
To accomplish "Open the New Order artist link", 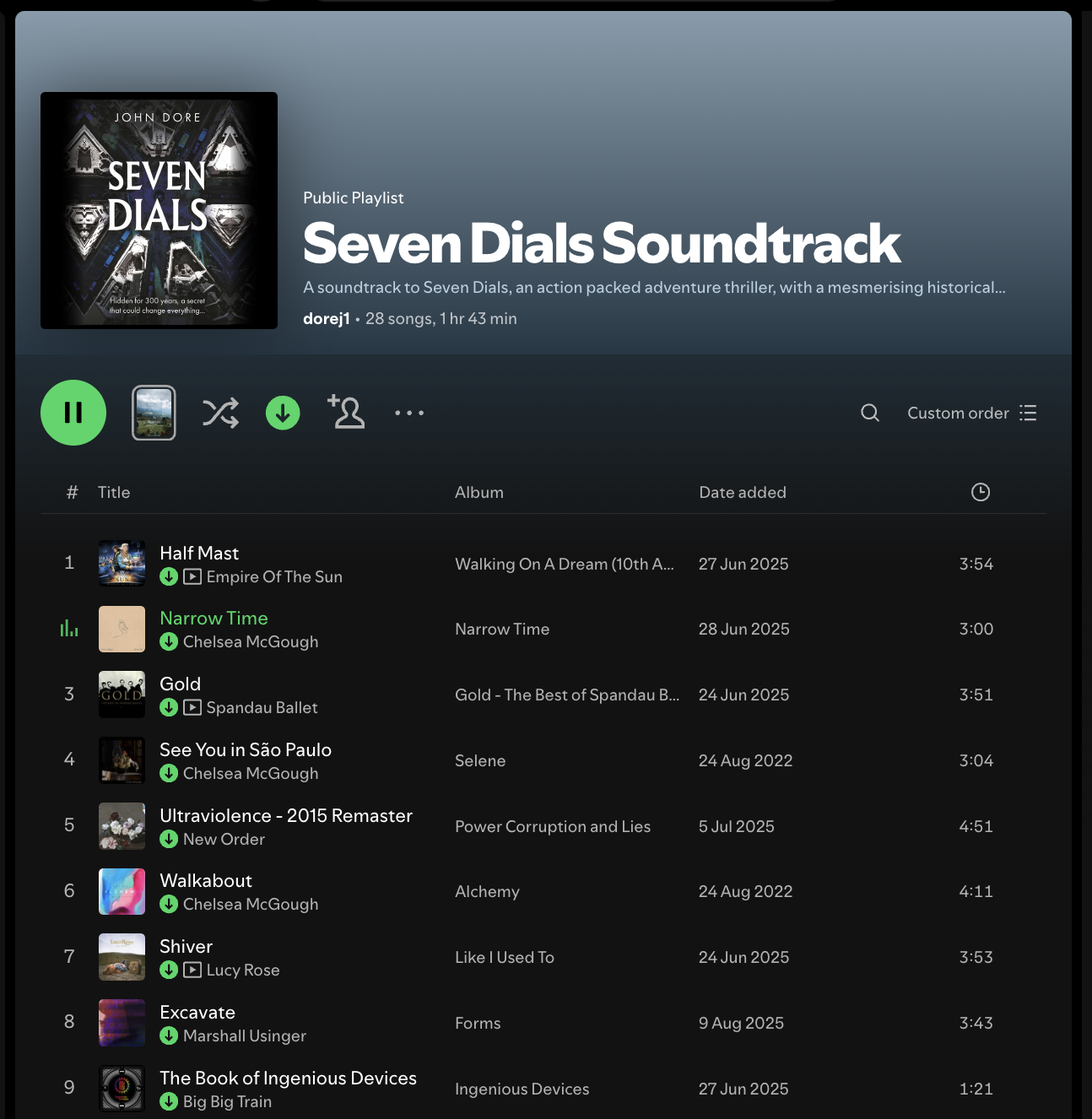I will coord(224,839).
